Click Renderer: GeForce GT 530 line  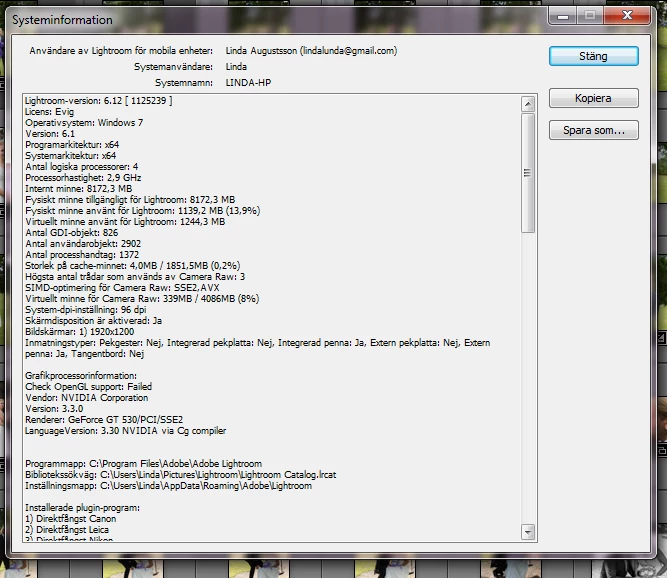[104, 420]
